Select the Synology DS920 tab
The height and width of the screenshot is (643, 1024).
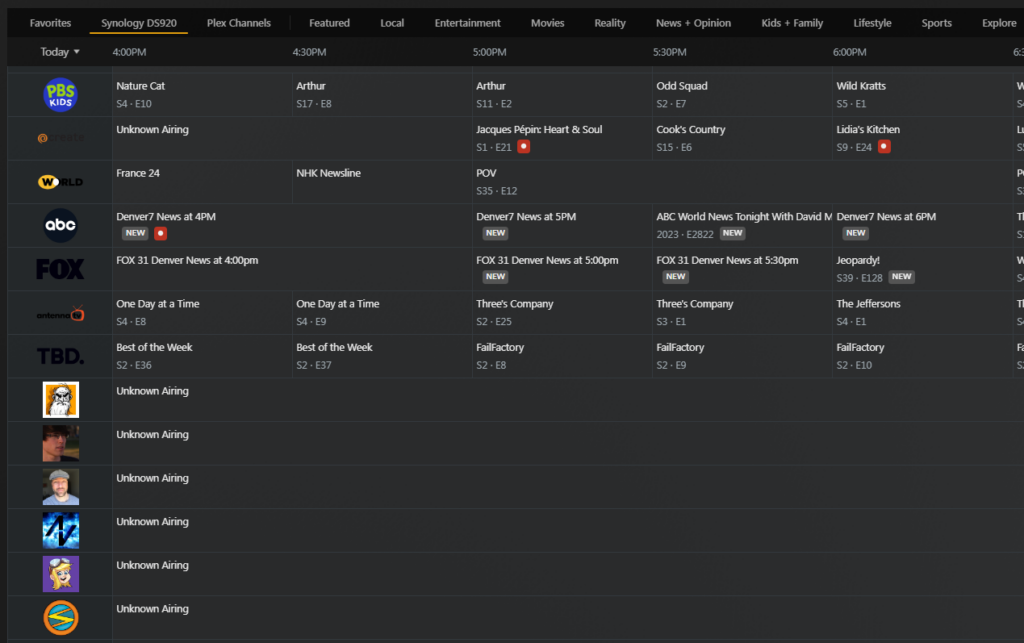click(x=138, y=23)
